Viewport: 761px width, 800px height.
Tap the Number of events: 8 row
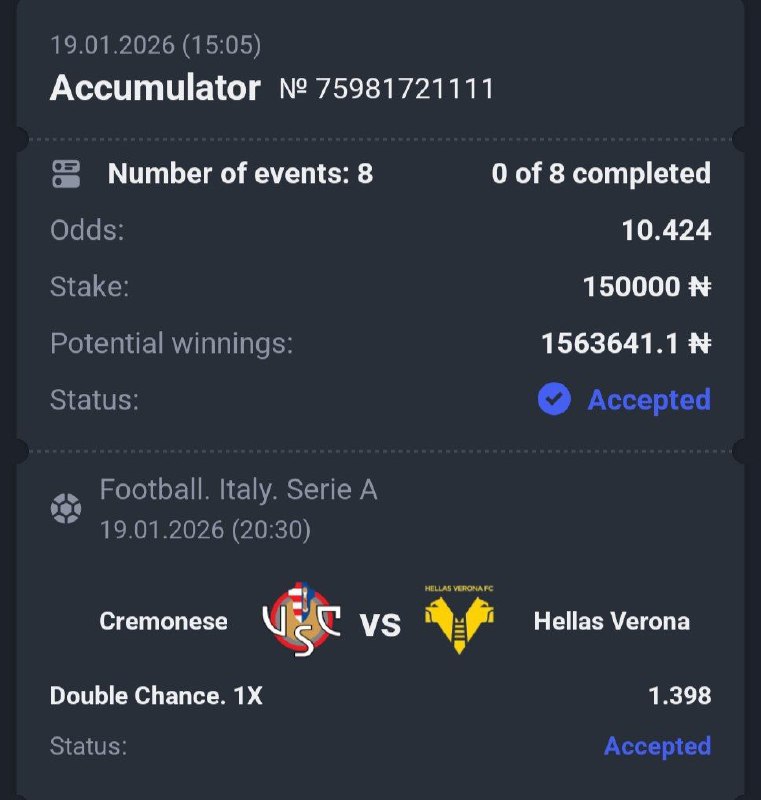point(240,174)
